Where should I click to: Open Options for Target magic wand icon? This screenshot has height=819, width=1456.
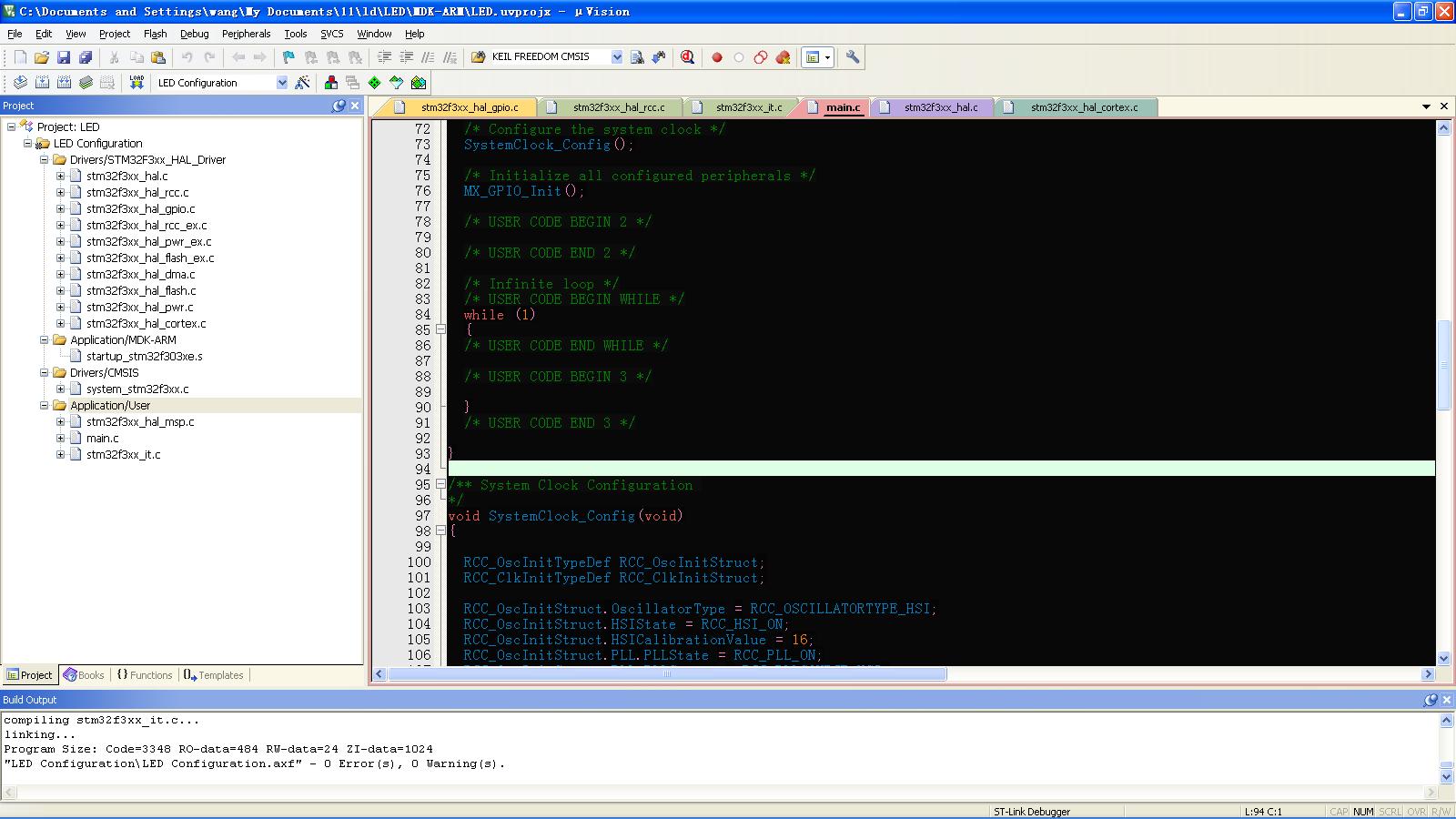pyautogui.click(x=303, y=83)
